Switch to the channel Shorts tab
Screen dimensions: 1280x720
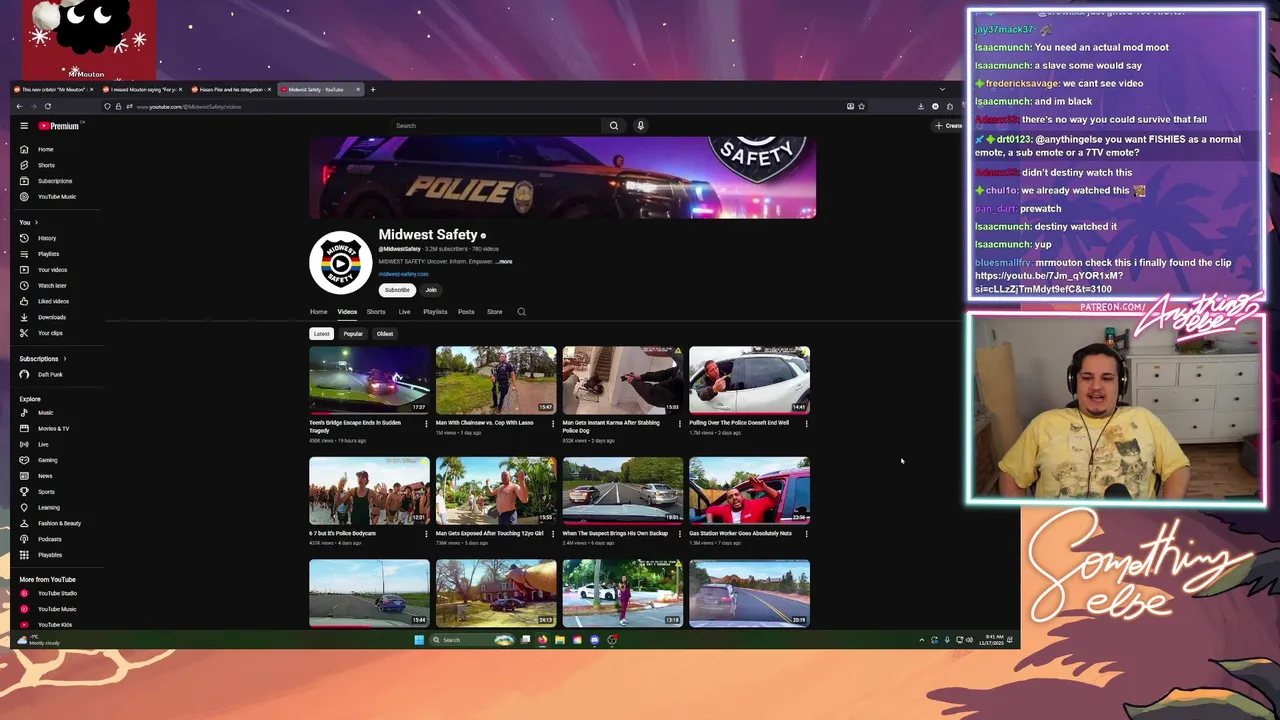(x=376, y=312)
